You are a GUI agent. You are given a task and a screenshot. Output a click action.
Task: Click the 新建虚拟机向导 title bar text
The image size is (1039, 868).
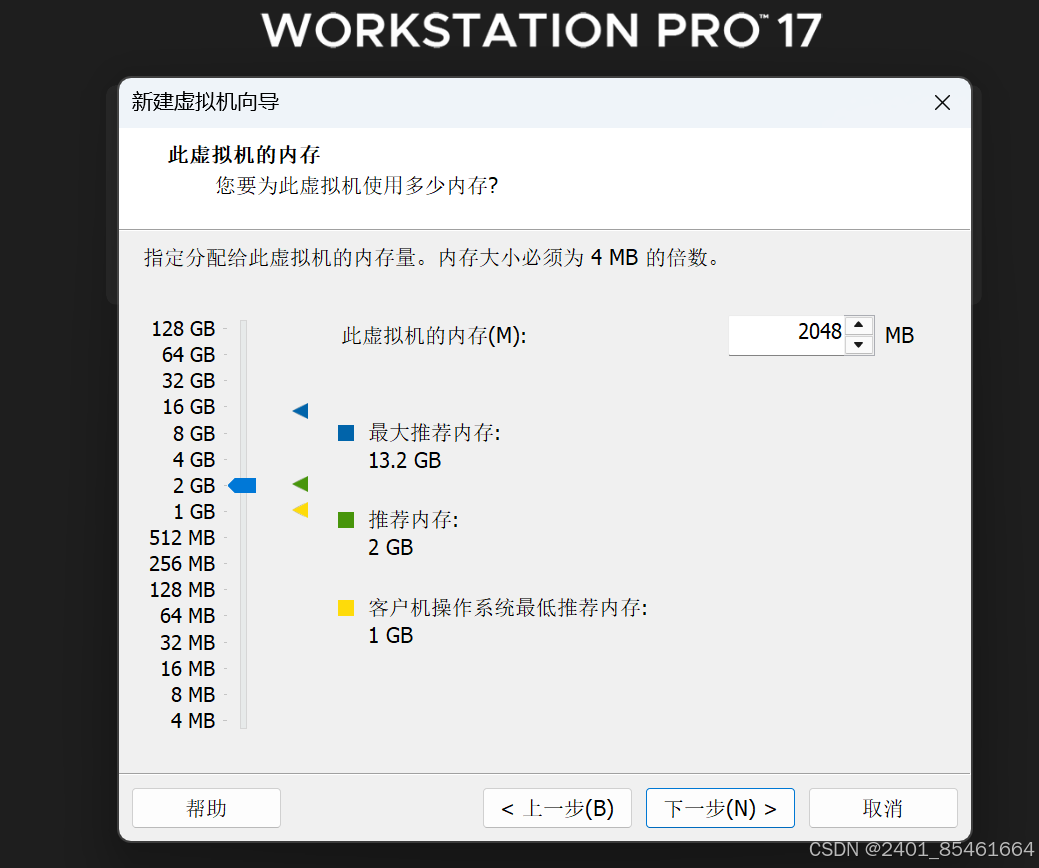click(x=205, y=102)
